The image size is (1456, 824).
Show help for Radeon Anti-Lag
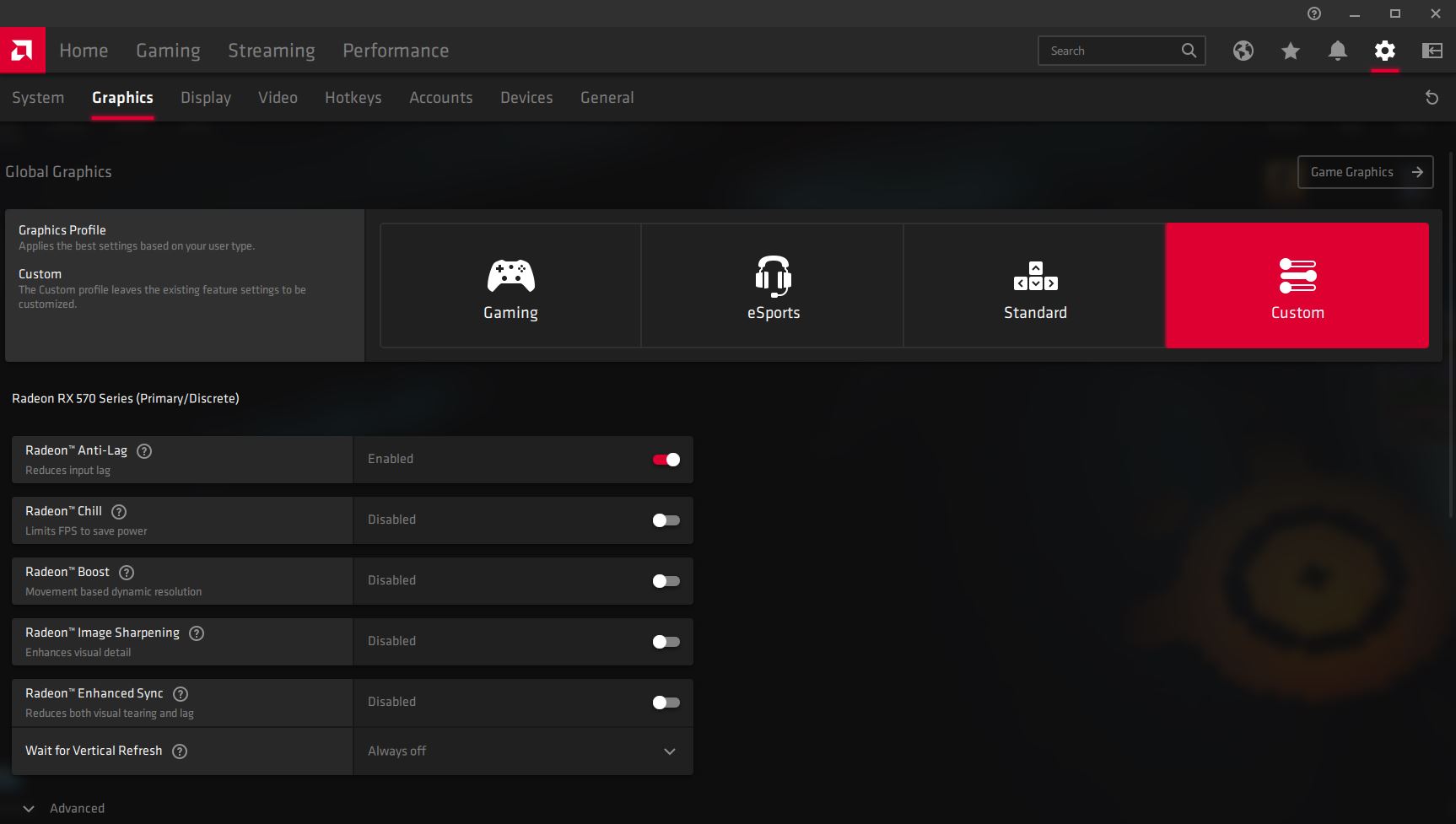144,451
